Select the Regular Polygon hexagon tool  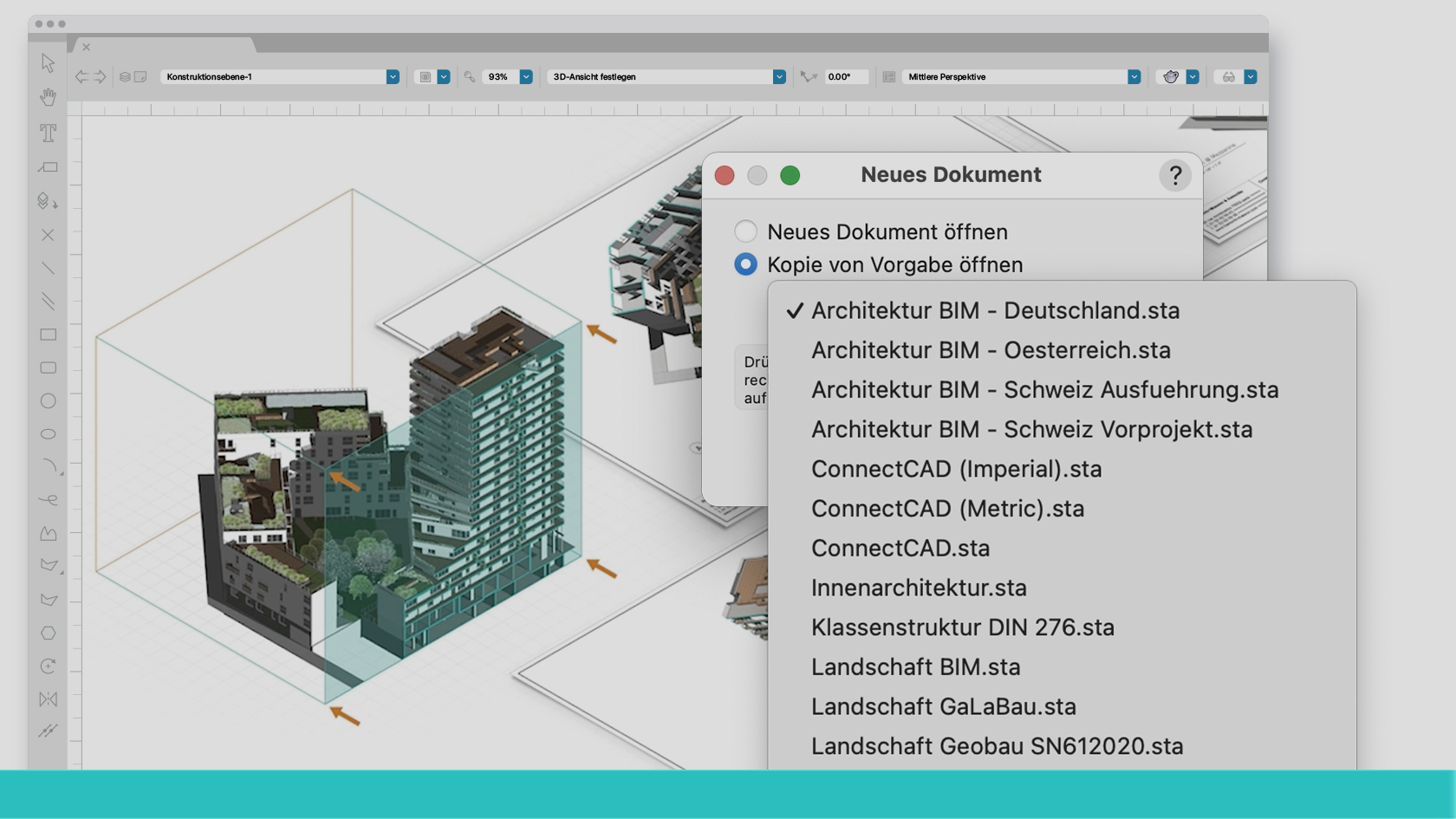pos(48,633)
